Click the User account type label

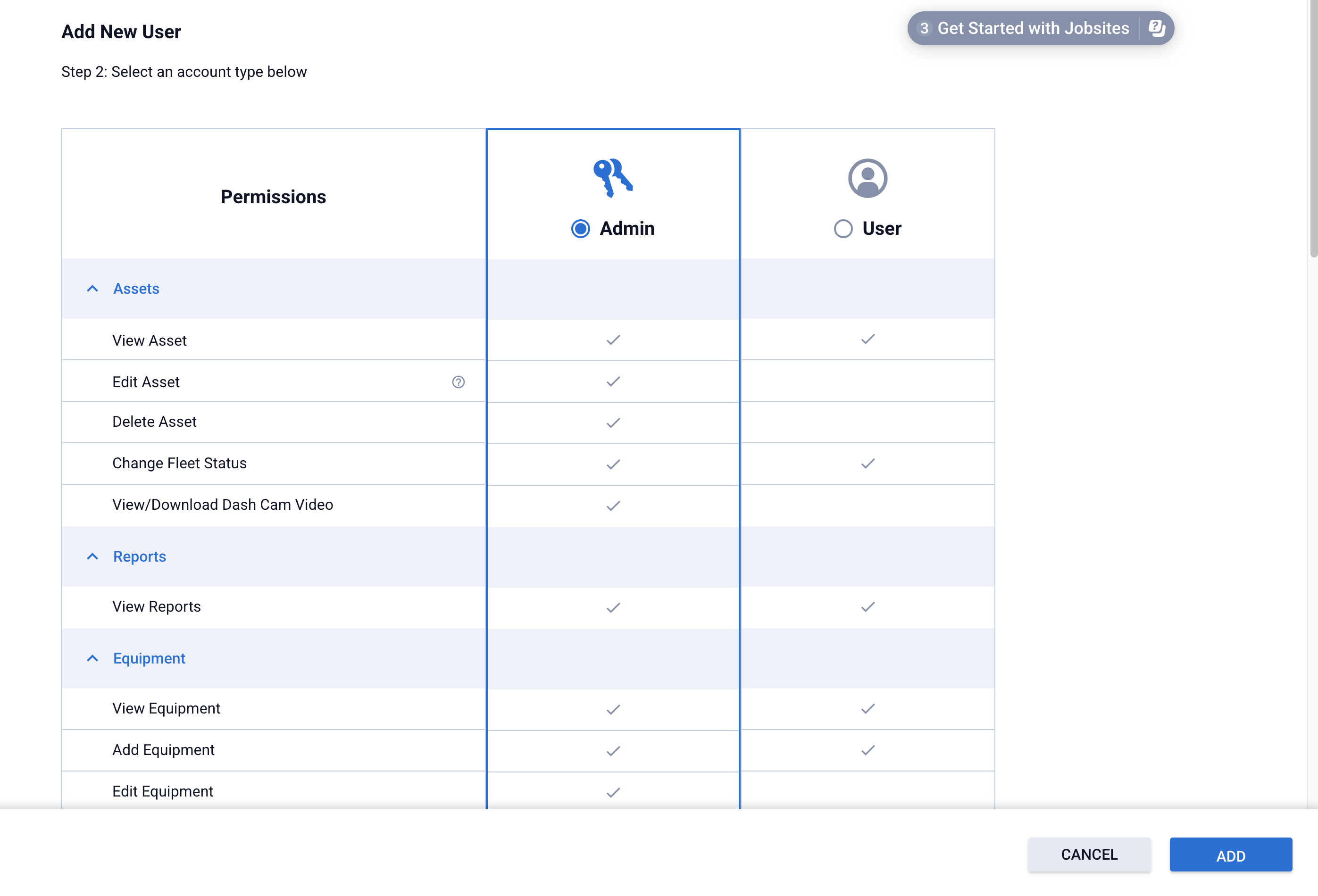[x=881, y=229]
